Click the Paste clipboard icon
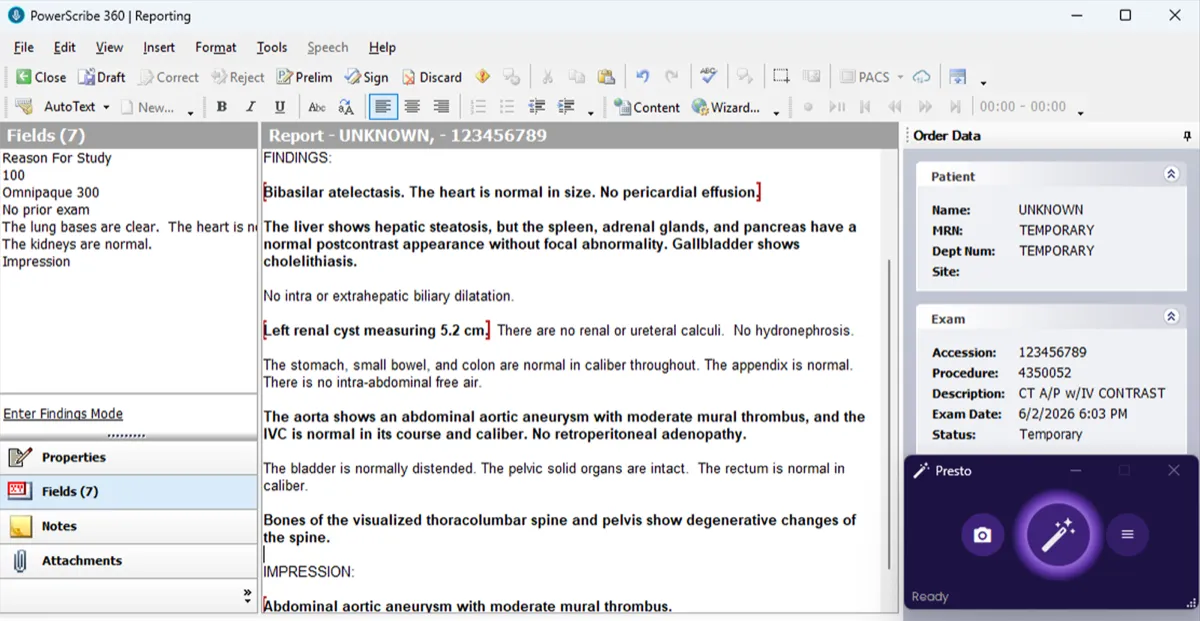Screen dimensions: 1200x621 click(x=606, y=77)
